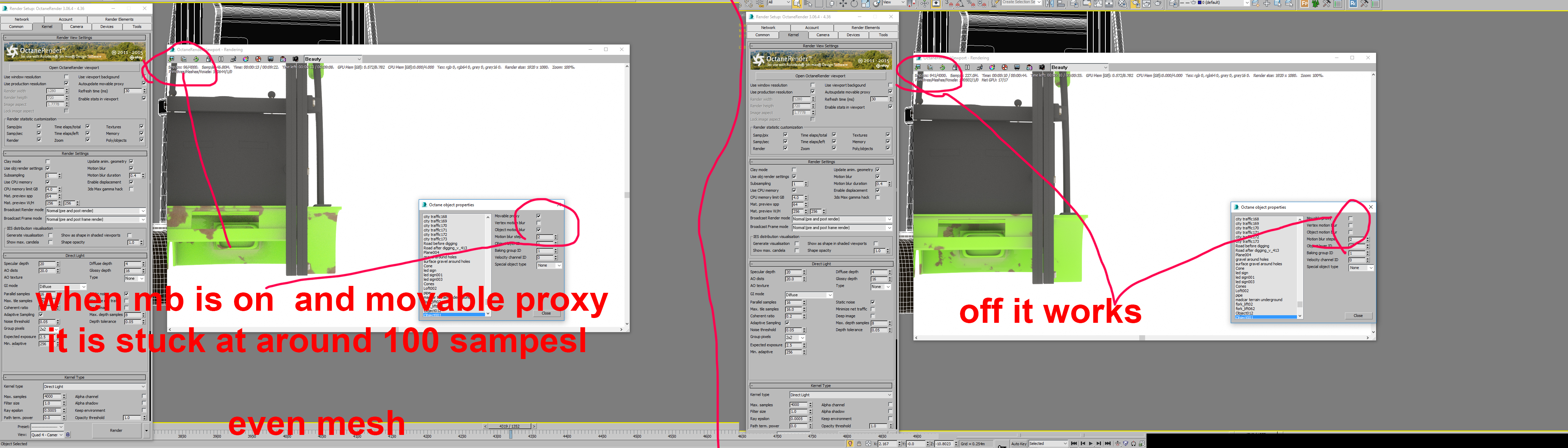
Task: Uncheck Movable proxy in left object properties
Action: point(538,216)
